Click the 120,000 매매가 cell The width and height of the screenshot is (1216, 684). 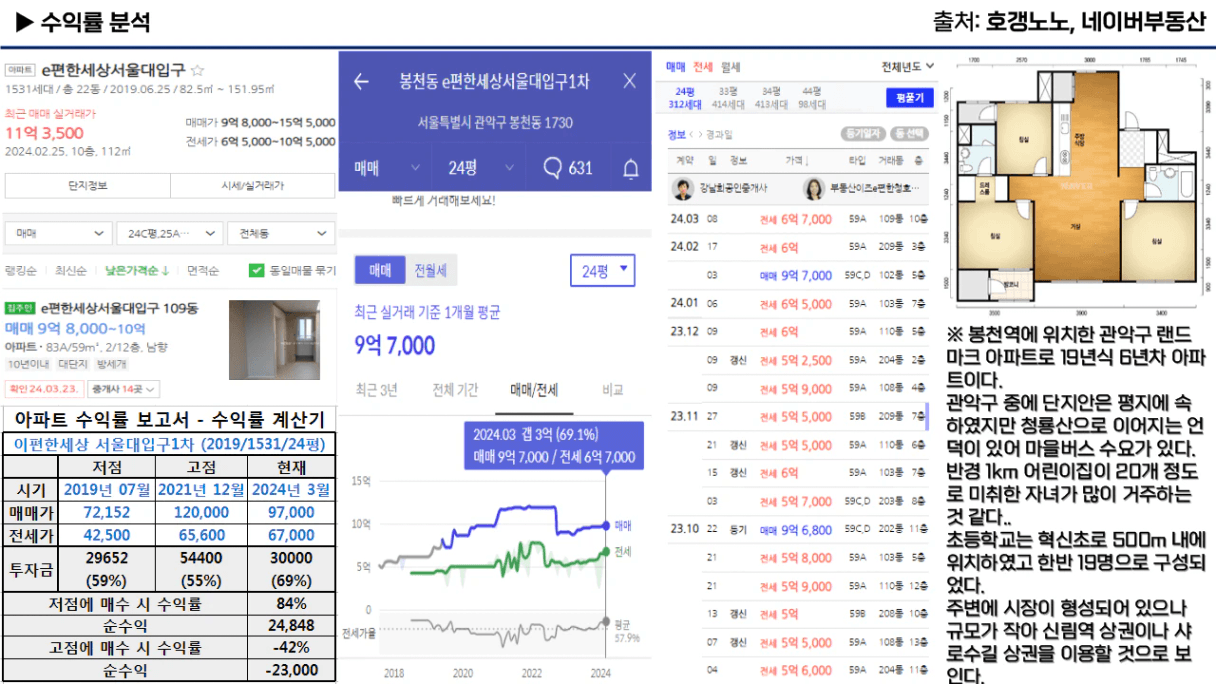click(201, 512)
